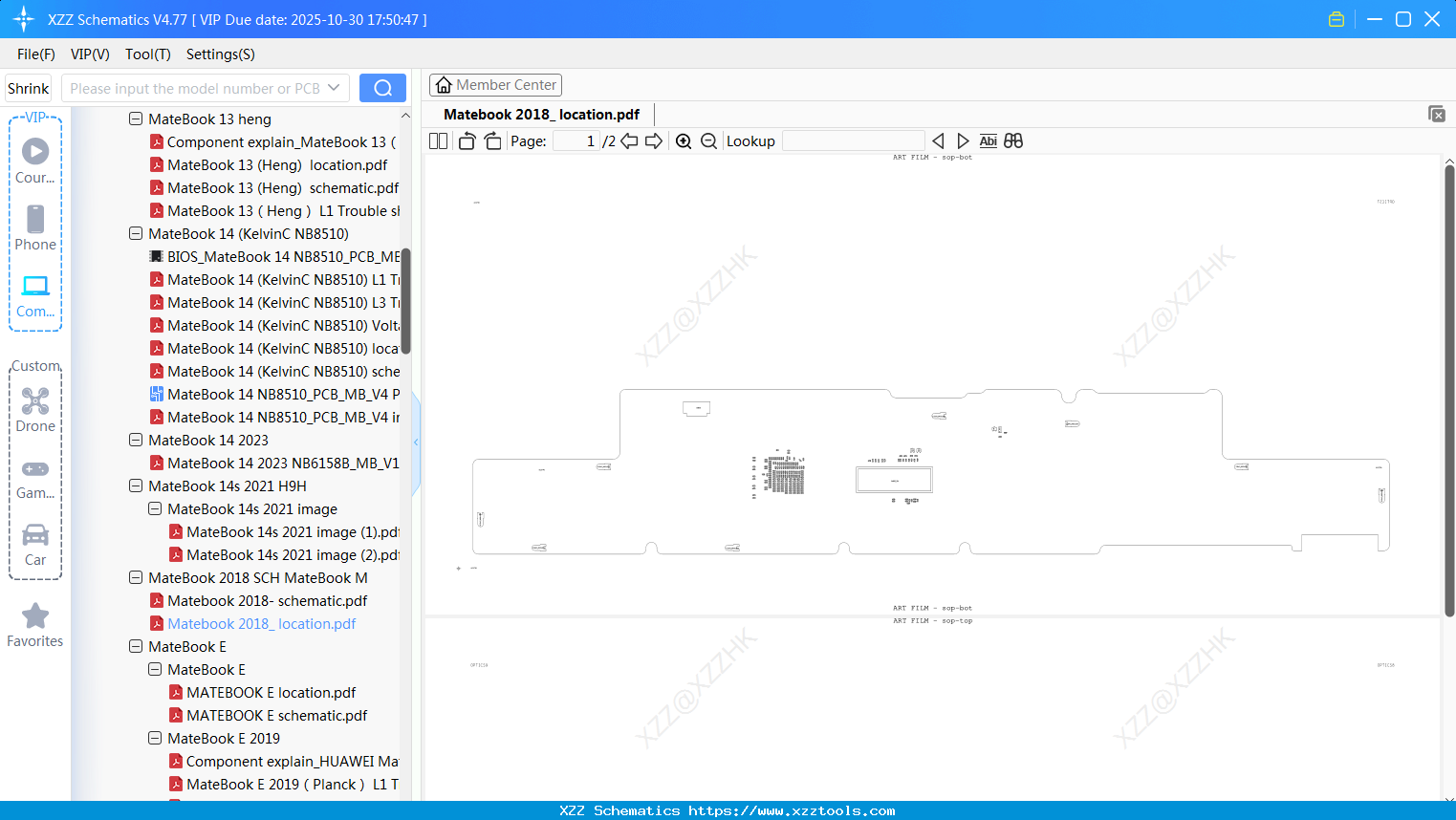Open Favorites in the sidebar
The height and width of the screenshot is (820, 1456).
pos(35,626)
